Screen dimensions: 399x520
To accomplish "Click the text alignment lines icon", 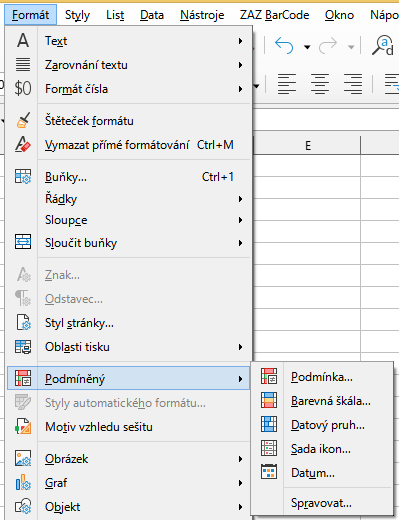I will (23, 65).
